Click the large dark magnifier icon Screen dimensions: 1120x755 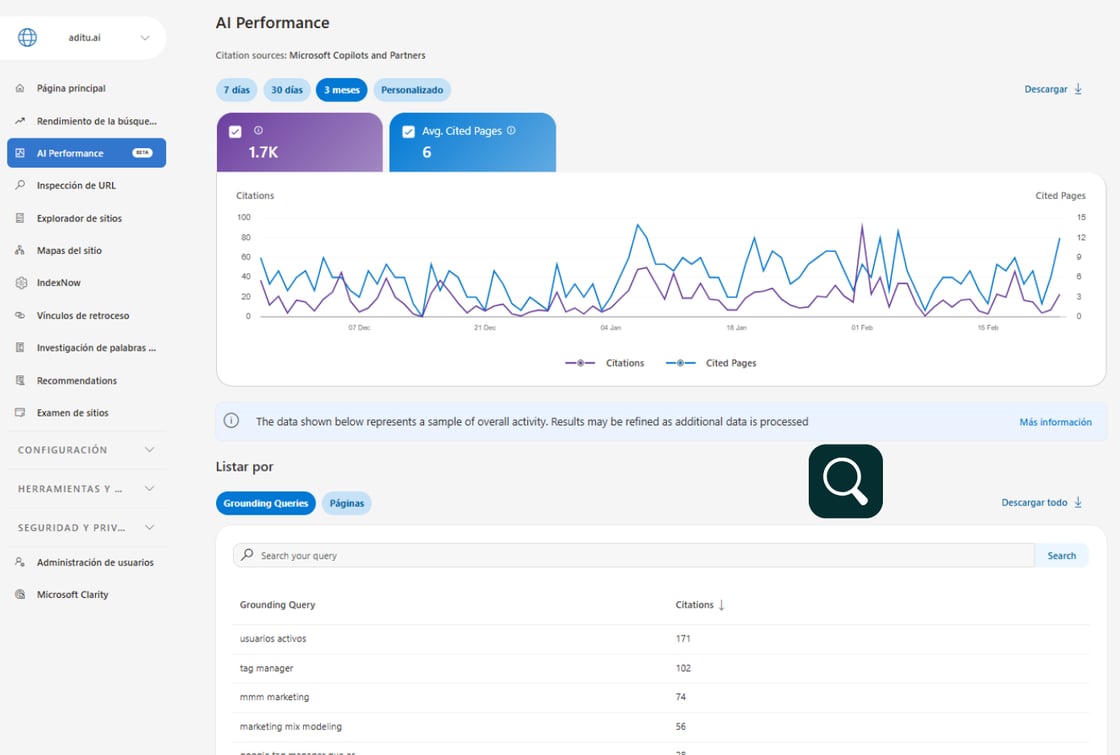(845, 481)
